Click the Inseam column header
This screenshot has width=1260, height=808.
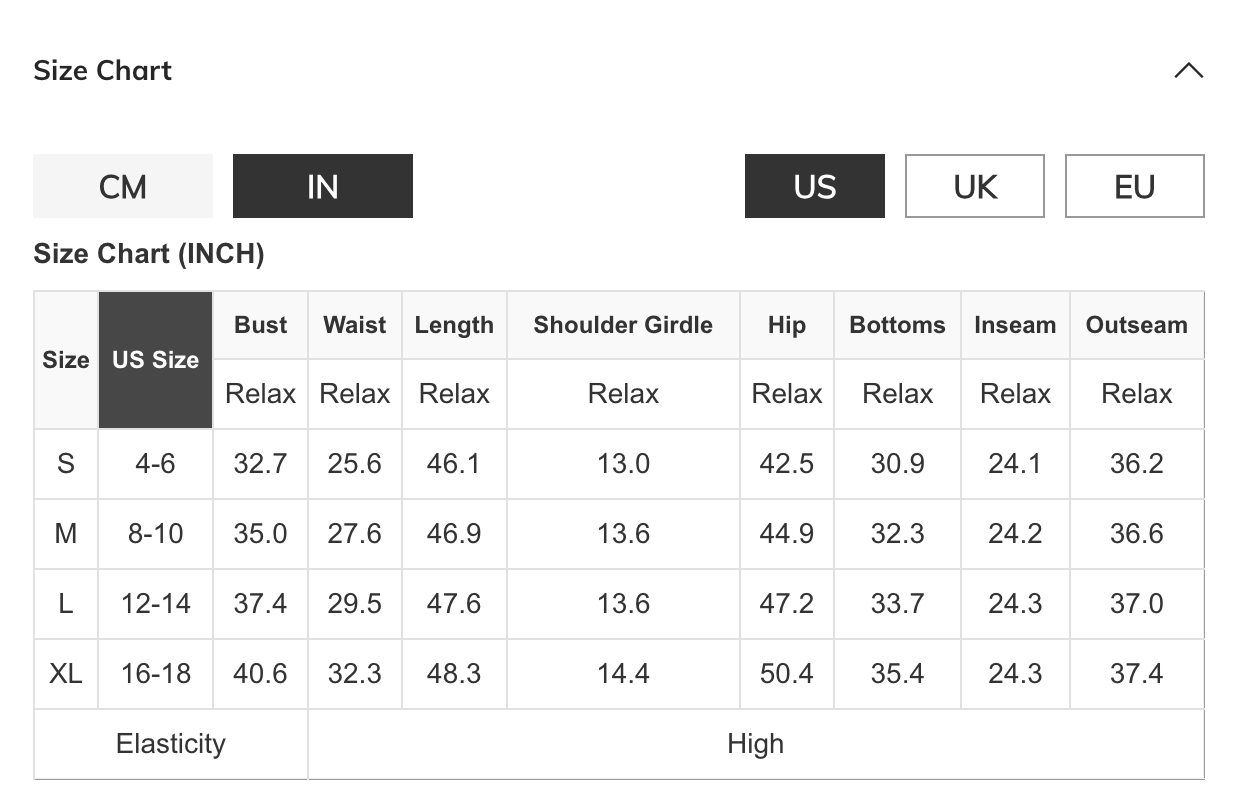pos(1015,325)
